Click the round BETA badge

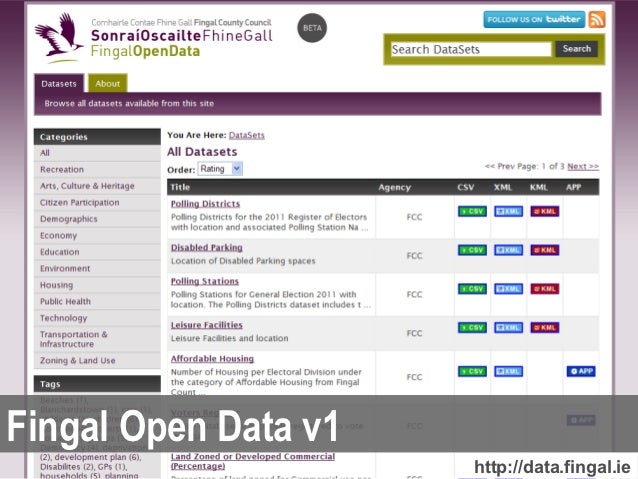point(312,28)
